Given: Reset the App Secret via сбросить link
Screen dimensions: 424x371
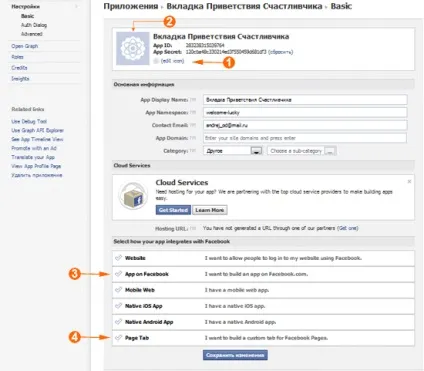Looking at the screenshot, I should click(281, 52).
